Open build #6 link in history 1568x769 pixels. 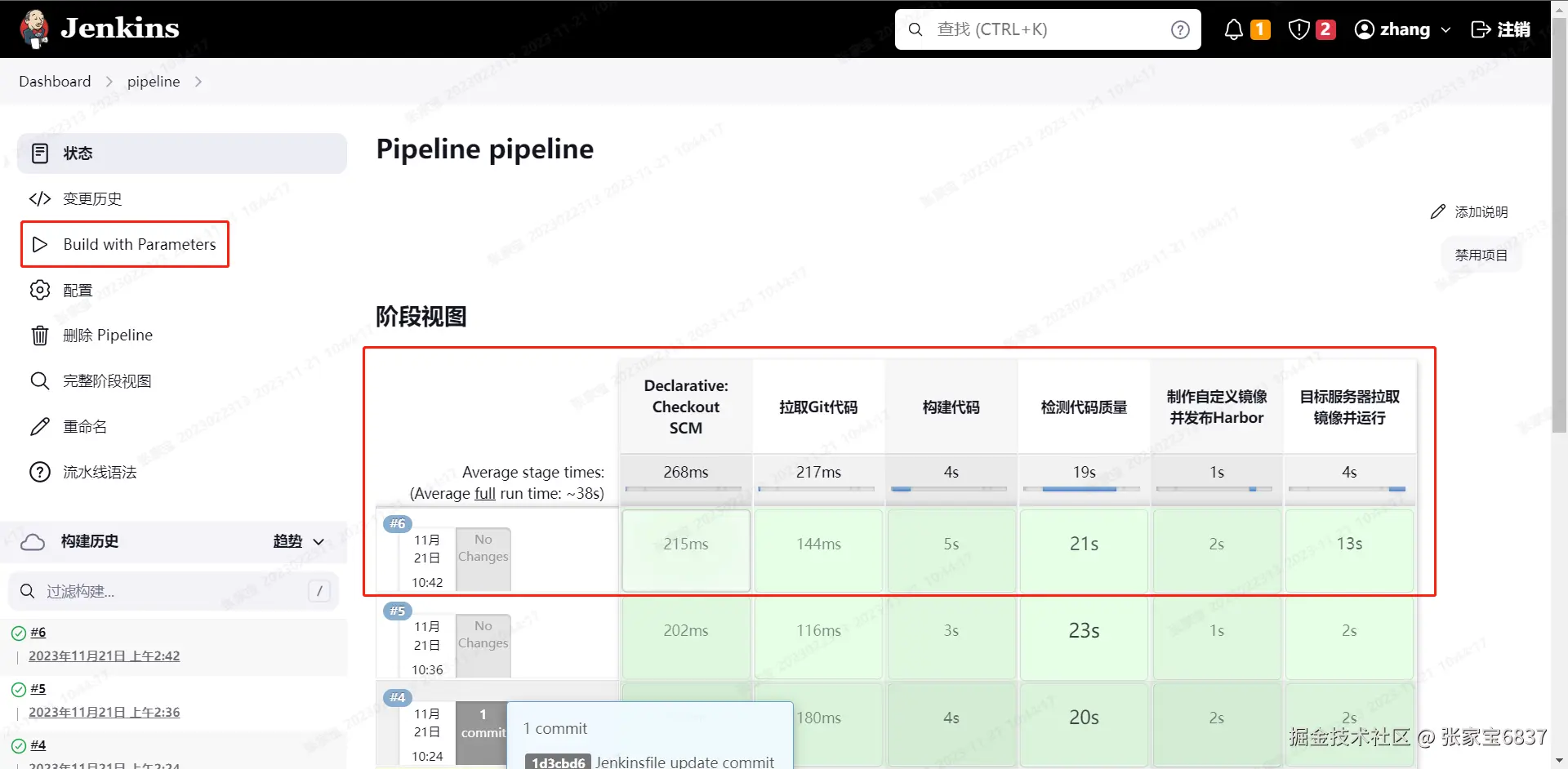tap(38, 633)
